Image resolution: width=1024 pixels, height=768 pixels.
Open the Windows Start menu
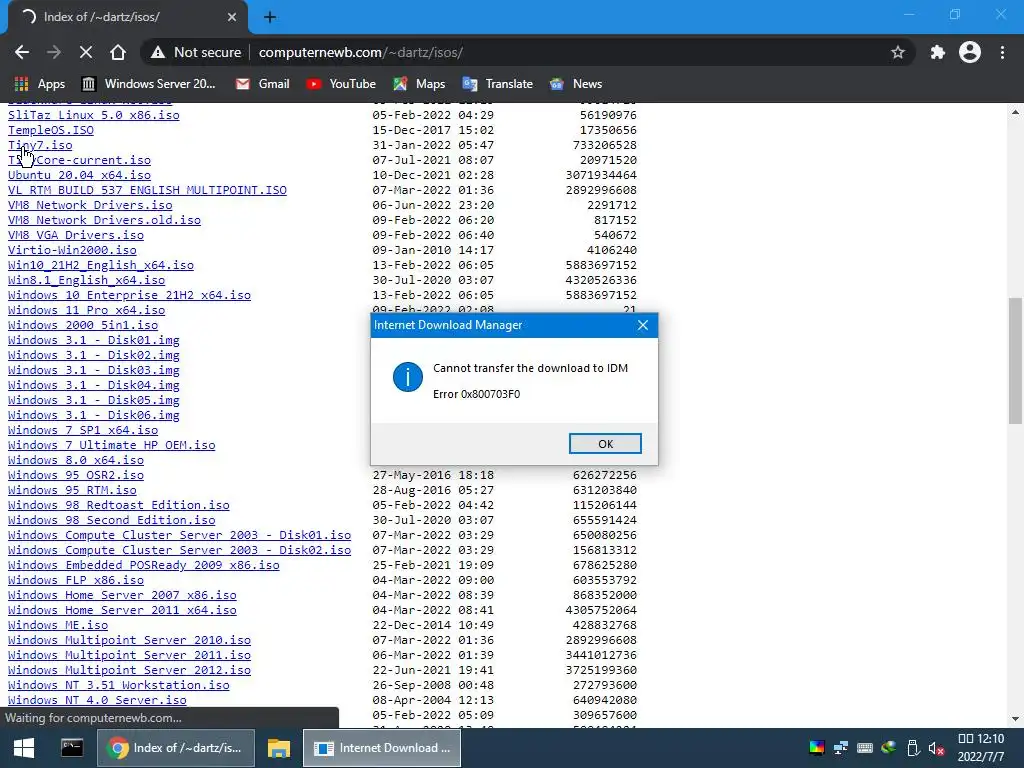[x=24, y=748]
